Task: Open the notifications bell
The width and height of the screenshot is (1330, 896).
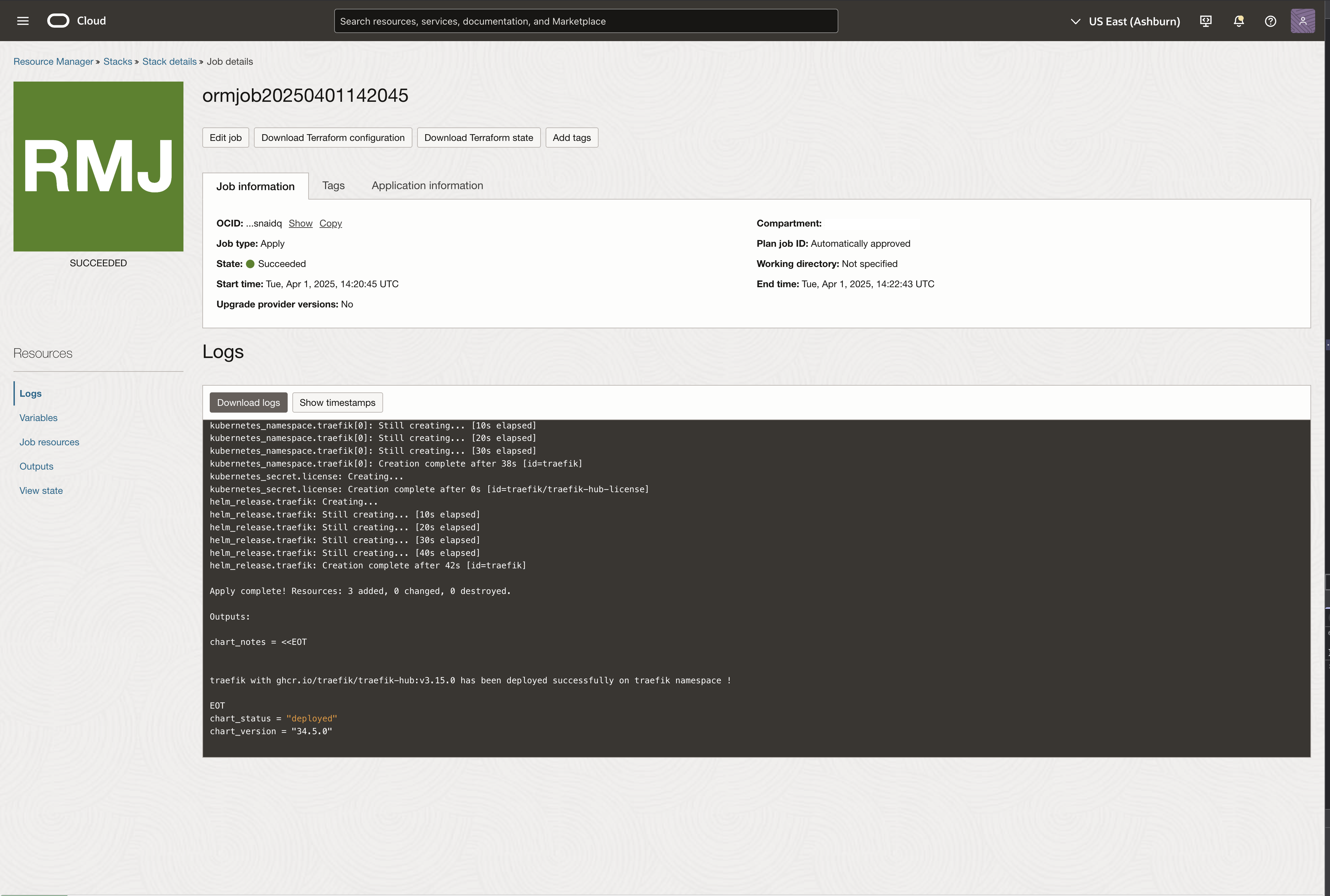Action: pyautogui.click(x=1238, y=21)
